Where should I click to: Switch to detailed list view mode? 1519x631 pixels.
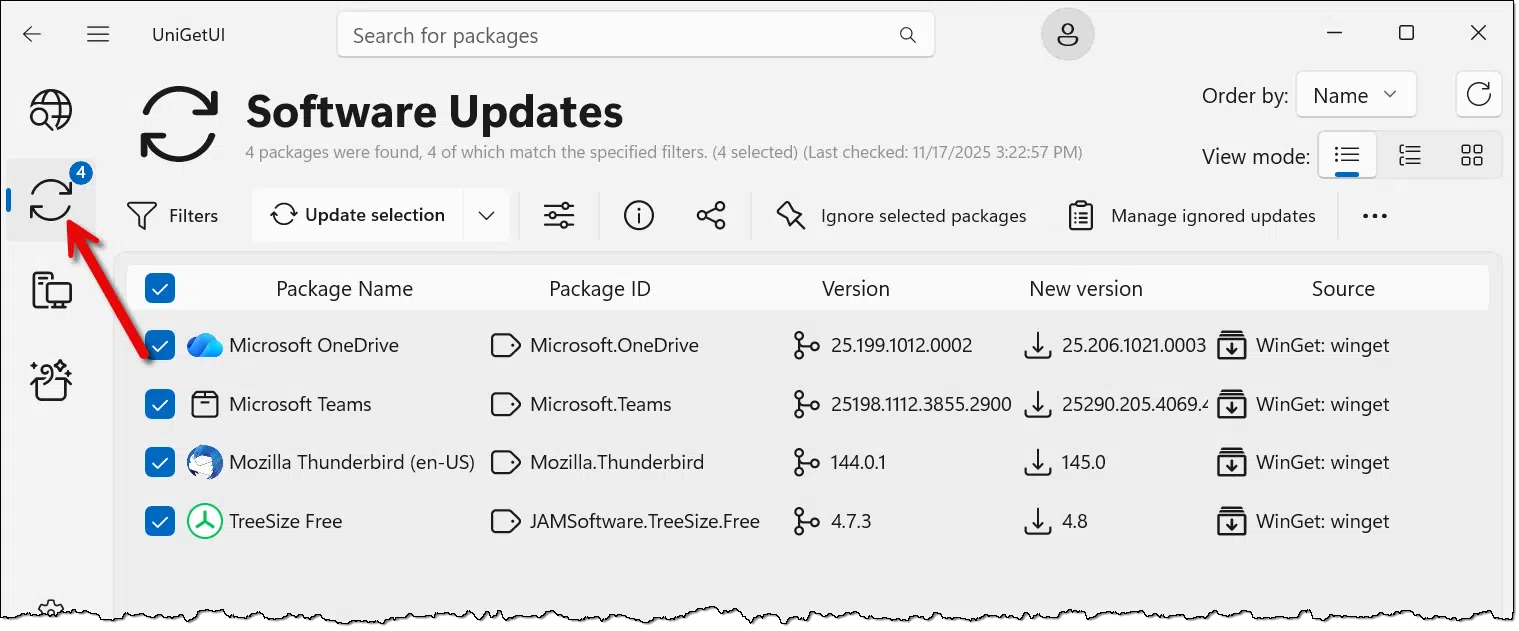pos(1410,155)
